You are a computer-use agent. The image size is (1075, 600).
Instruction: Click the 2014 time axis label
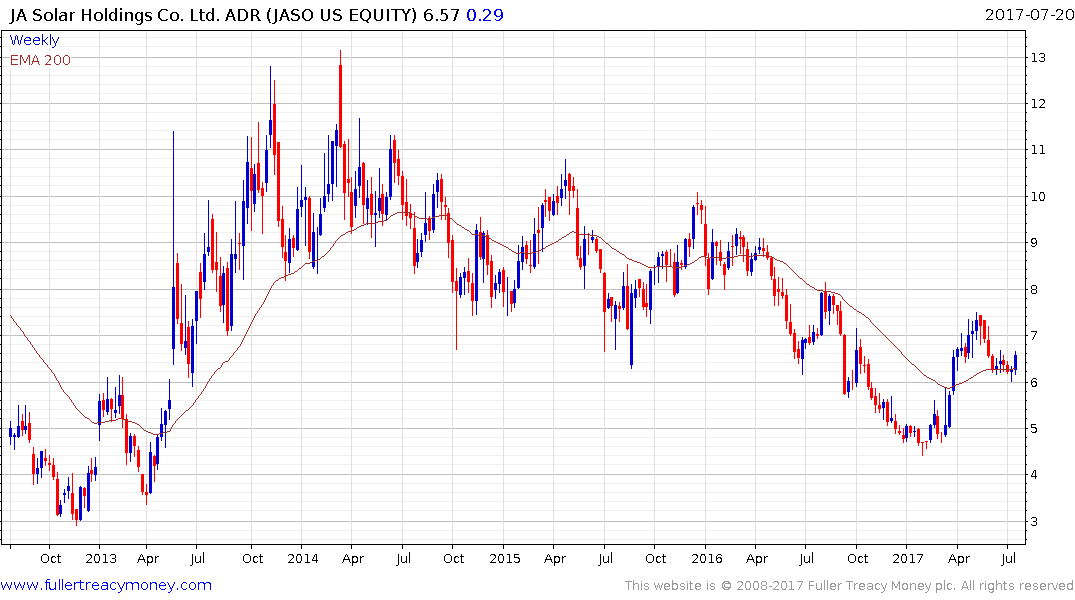tap(302, 558)
